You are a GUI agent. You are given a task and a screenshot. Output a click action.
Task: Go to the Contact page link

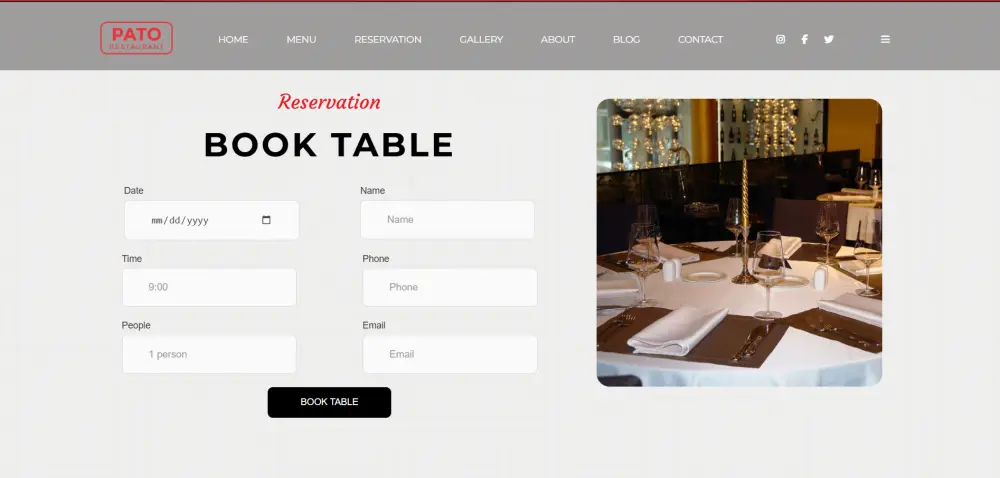click(x=700, y=40)
